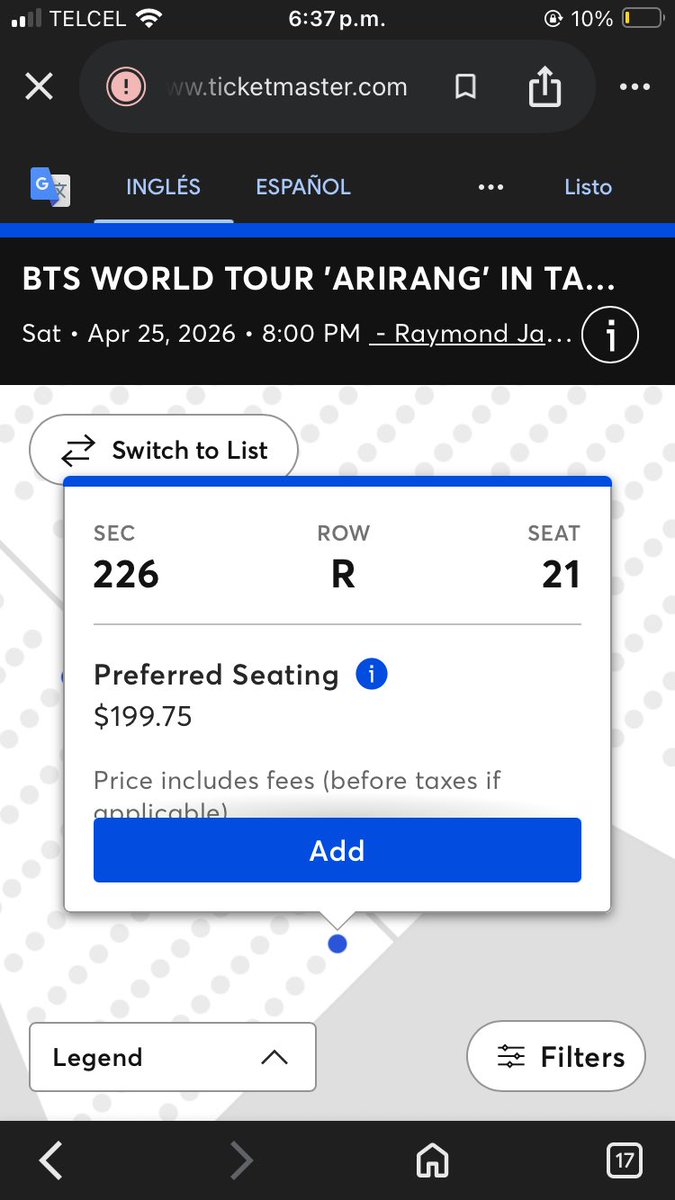The height and width of the screenshot is (1200, 675).
Task: Tap Listo to dismiss translation bar
Action: coord(588,187)
